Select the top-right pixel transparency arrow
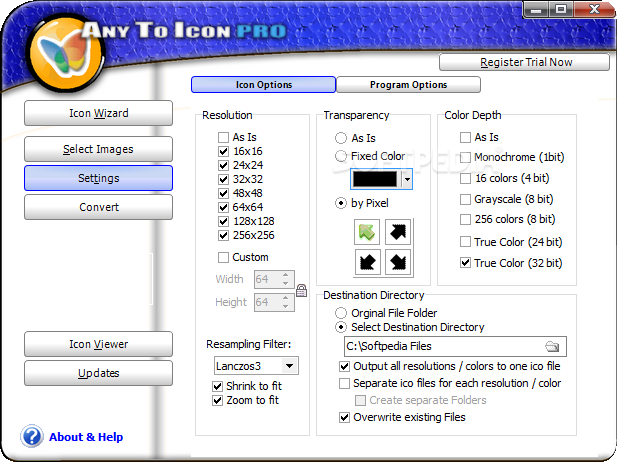The height and width of the screenshot is (462, 617). [x=398, y=232]
